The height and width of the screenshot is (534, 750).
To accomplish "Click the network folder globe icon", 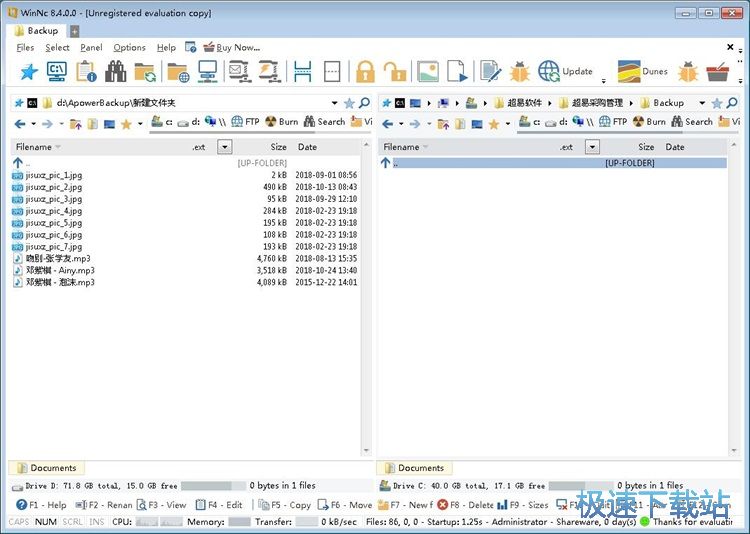I will coord(178,72).
